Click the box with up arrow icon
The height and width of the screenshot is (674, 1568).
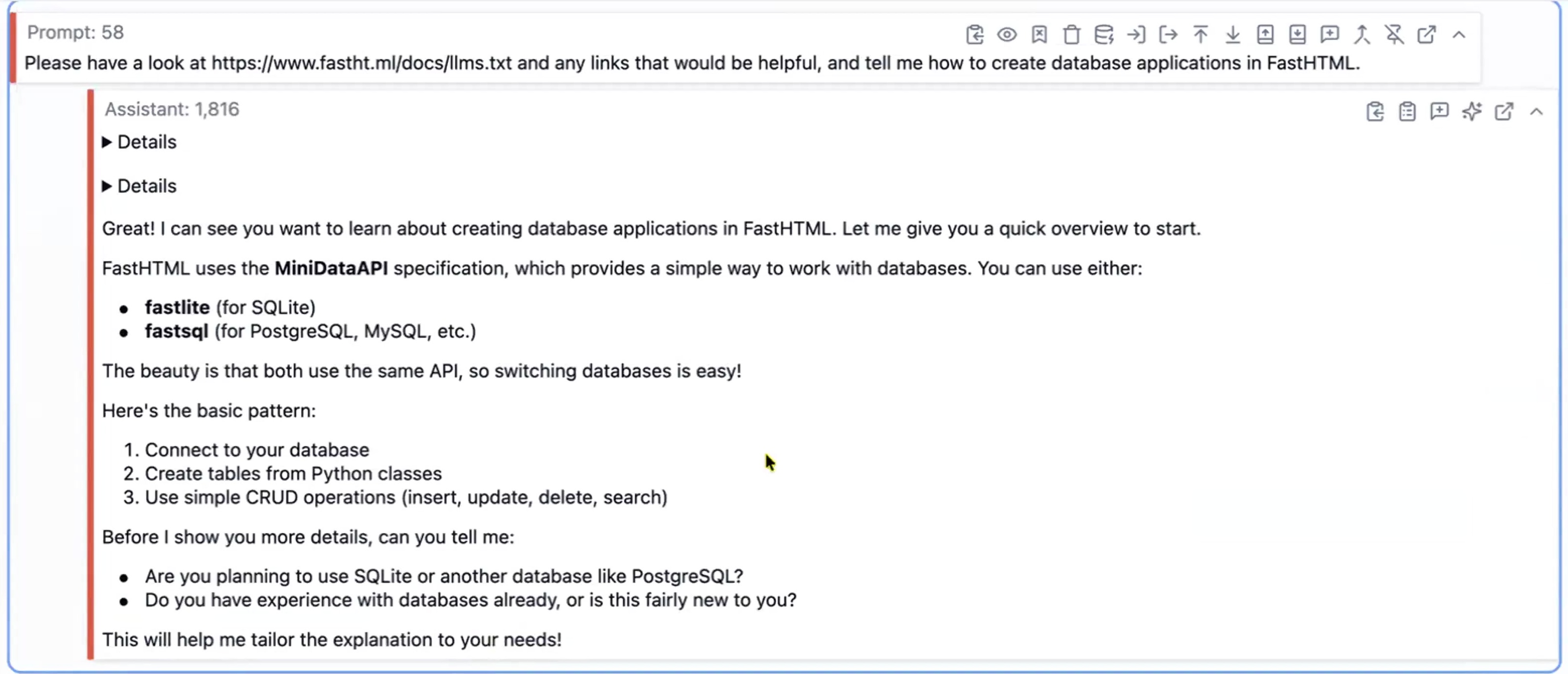point(1265,35)
